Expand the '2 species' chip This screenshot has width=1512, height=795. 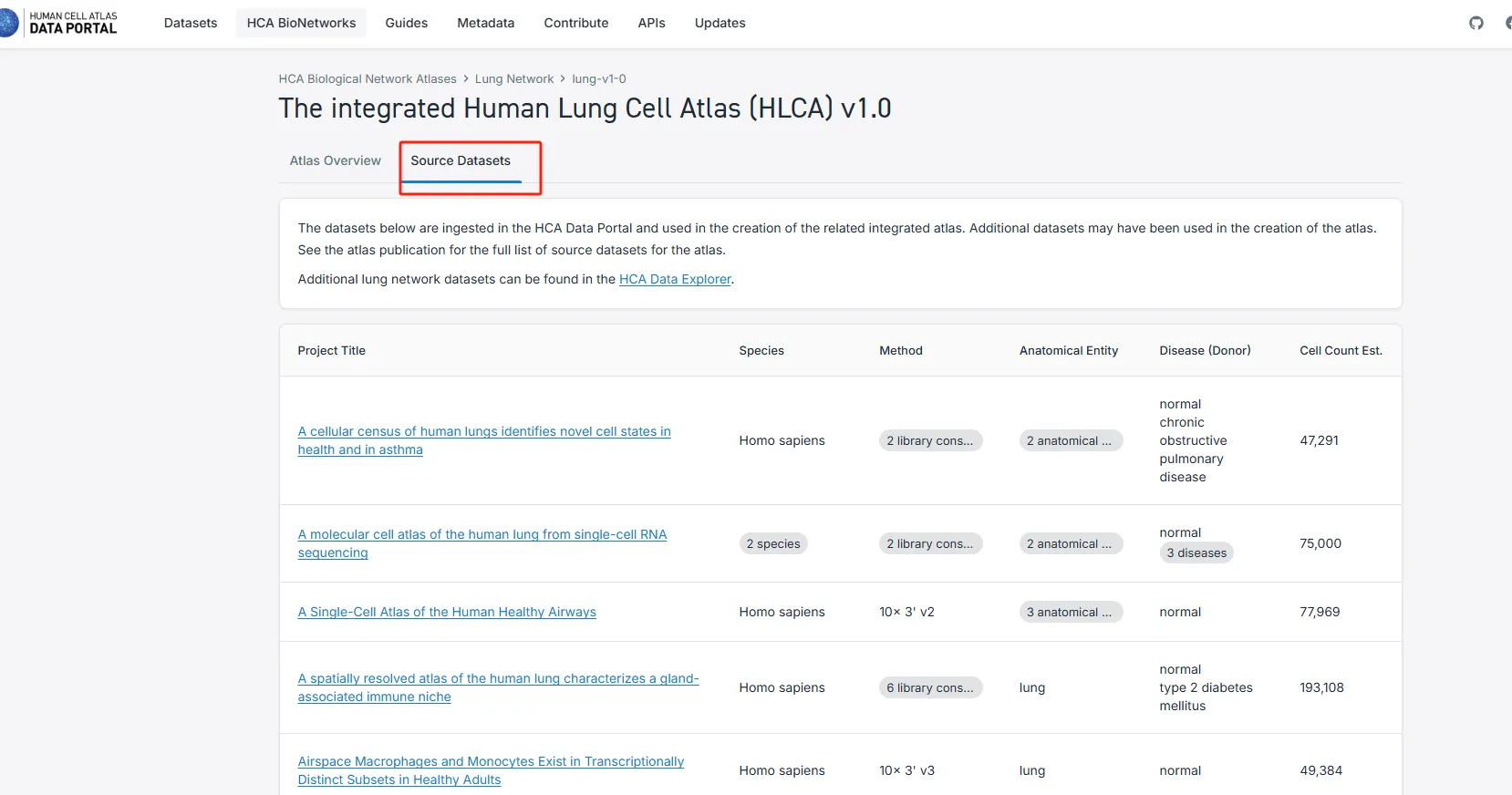(x=773, y=543)
